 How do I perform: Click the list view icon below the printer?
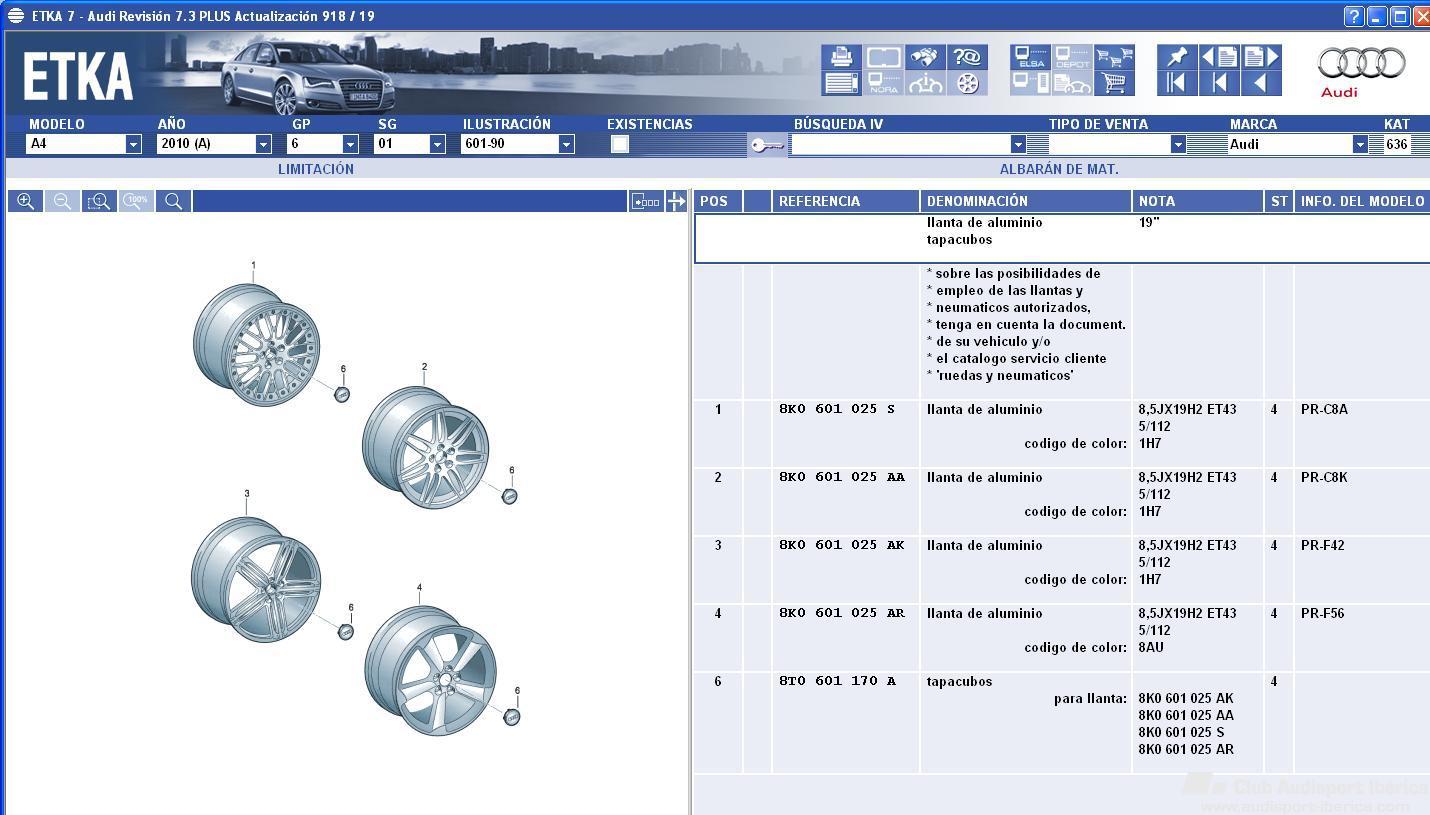click(x=842, y=83)
